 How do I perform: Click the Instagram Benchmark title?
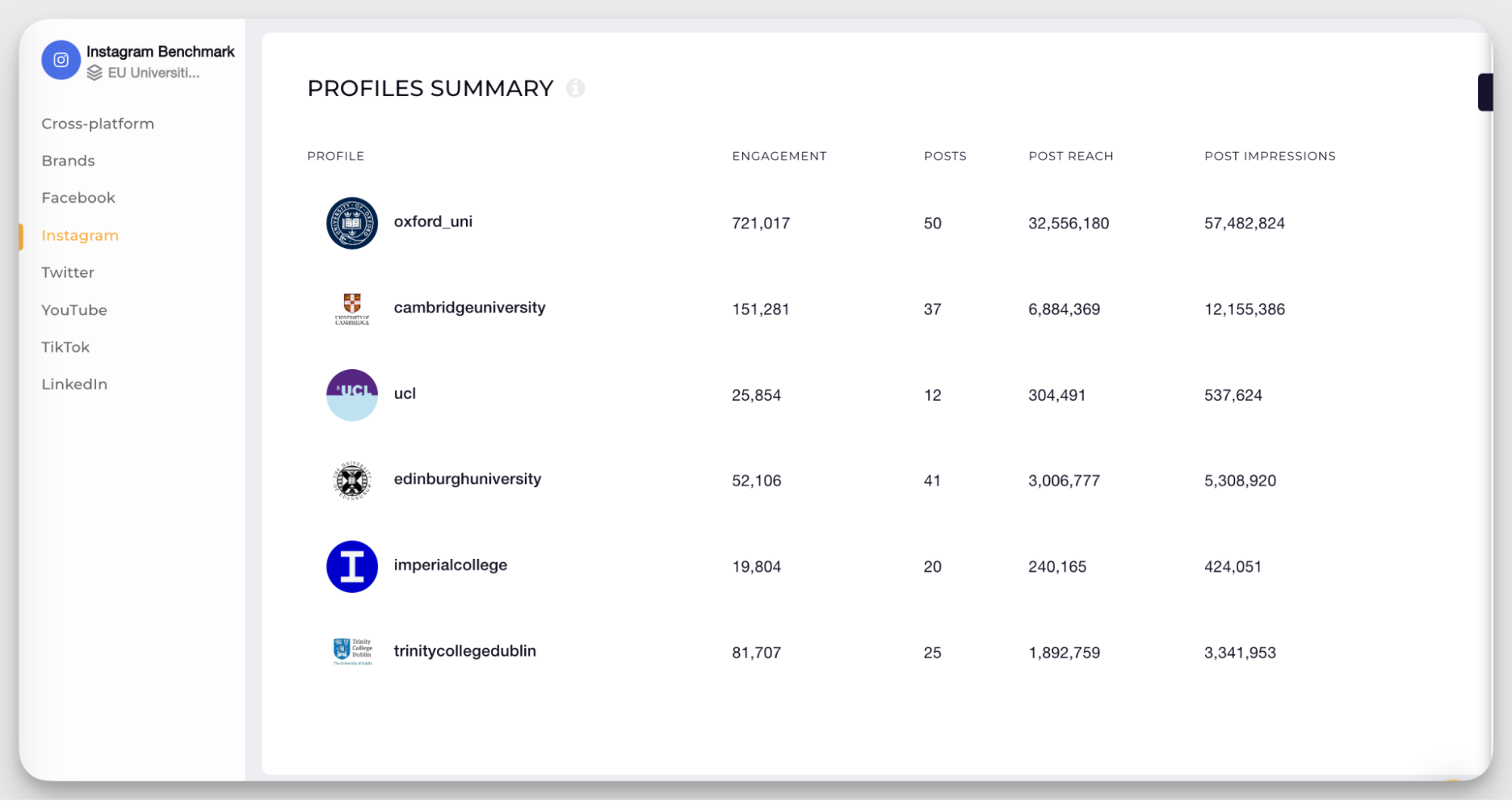click(x=160, y=51)
